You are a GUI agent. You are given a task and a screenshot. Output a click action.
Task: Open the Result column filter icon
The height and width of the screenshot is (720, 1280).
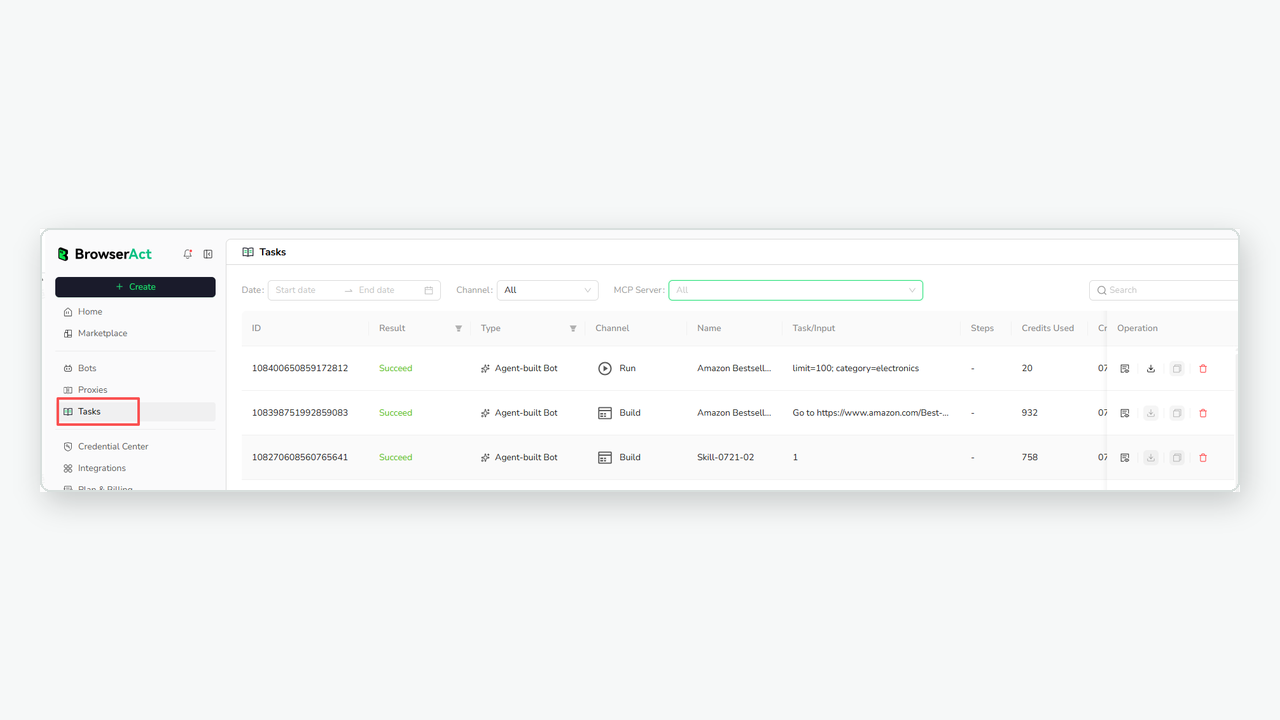459,328
